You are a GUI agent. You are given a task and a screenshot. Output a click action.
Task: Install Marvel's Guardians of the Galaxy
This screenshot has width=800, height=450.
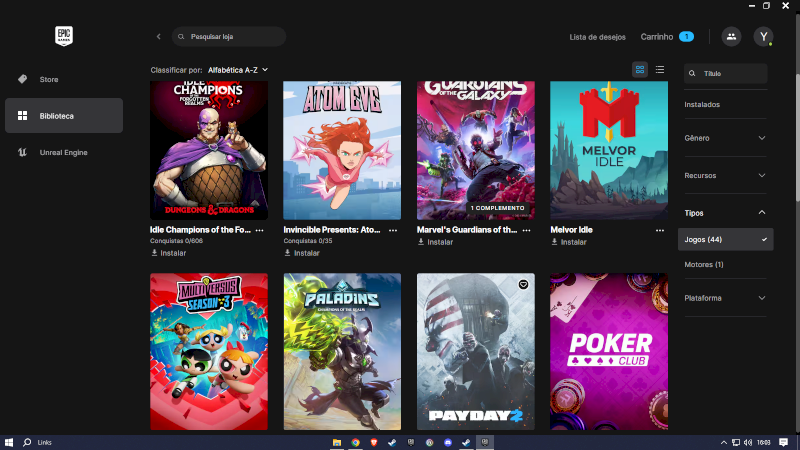(x=435, y=242)
